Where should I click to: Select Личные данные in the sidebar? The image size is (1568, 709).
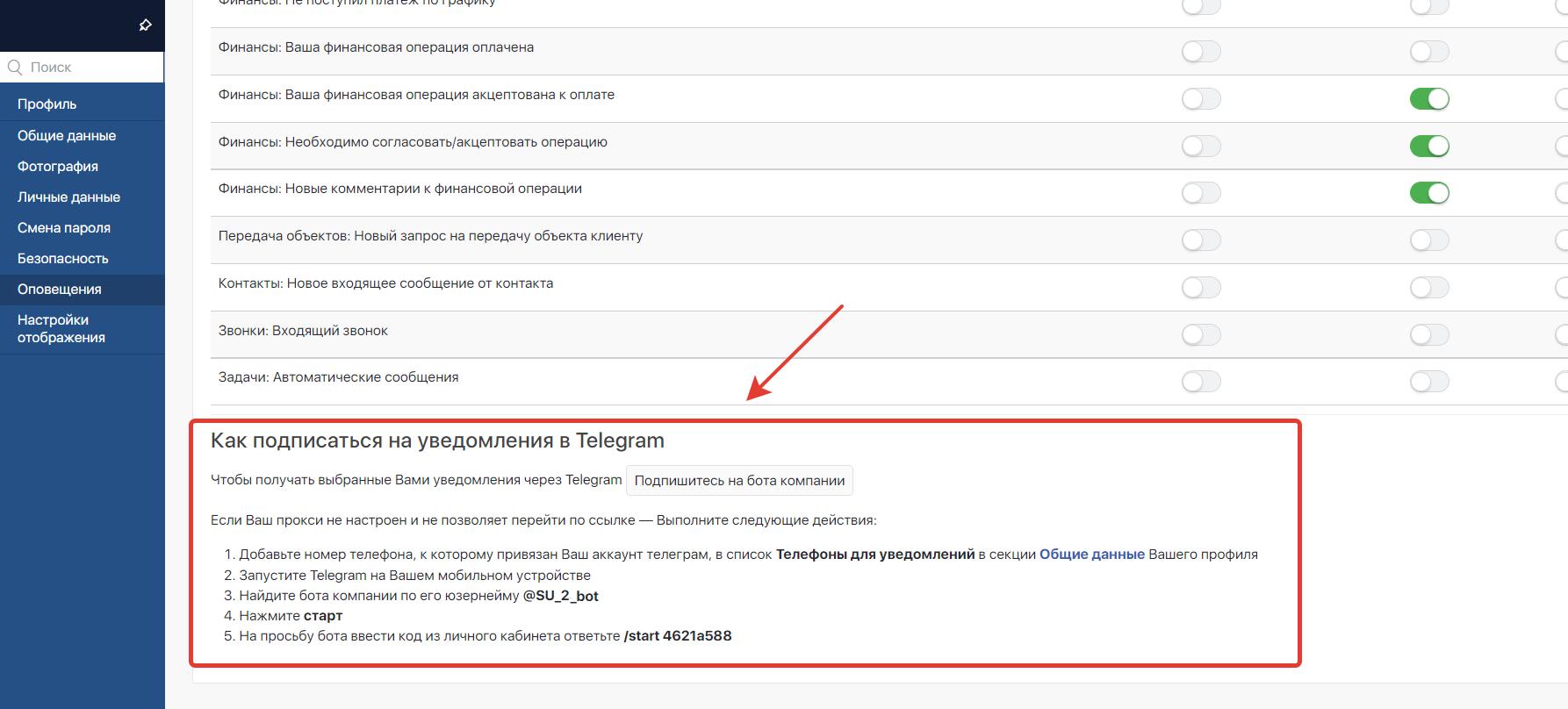[68, 197]
